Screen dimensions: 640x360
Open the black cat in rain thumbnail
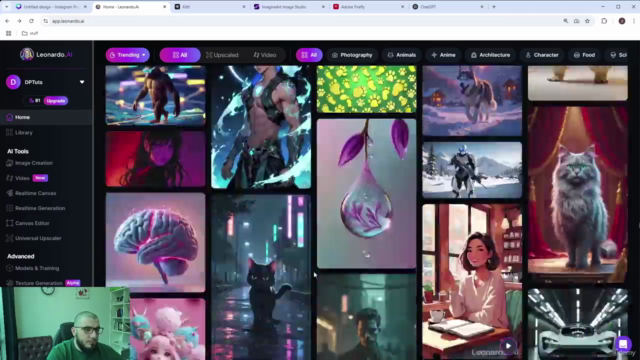[x=261, y=278]
